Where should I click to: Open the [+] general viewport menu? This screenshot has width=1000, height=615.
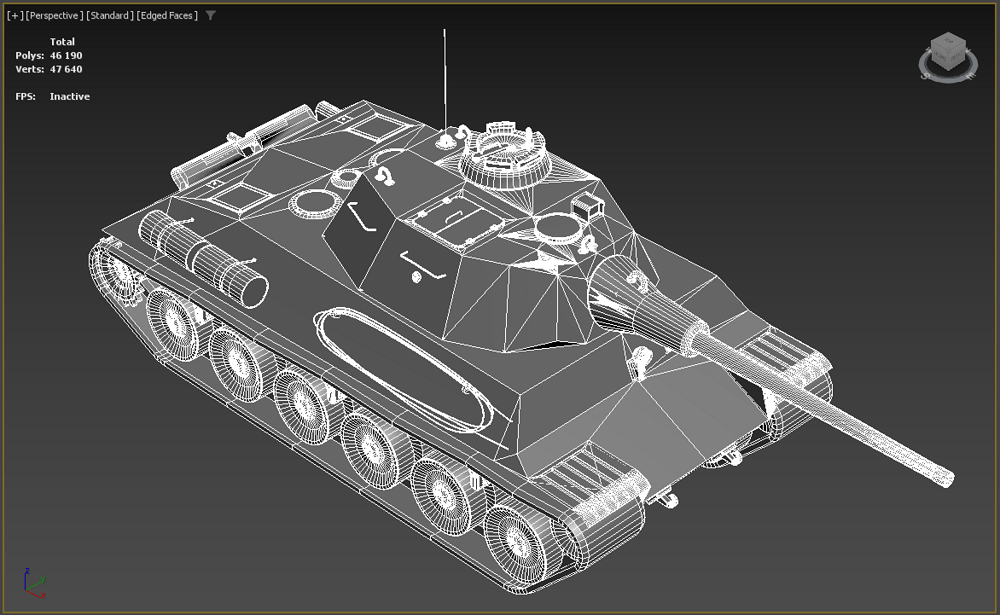(x=15, y=16)
